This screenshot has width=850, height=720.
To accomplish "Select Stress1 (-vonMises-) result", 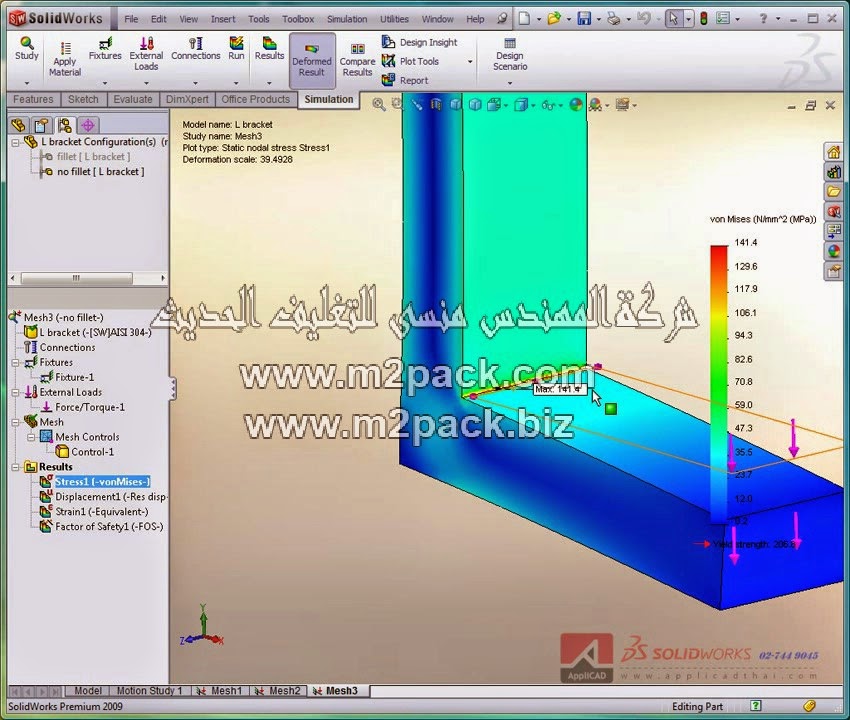I will coord(102,481).
